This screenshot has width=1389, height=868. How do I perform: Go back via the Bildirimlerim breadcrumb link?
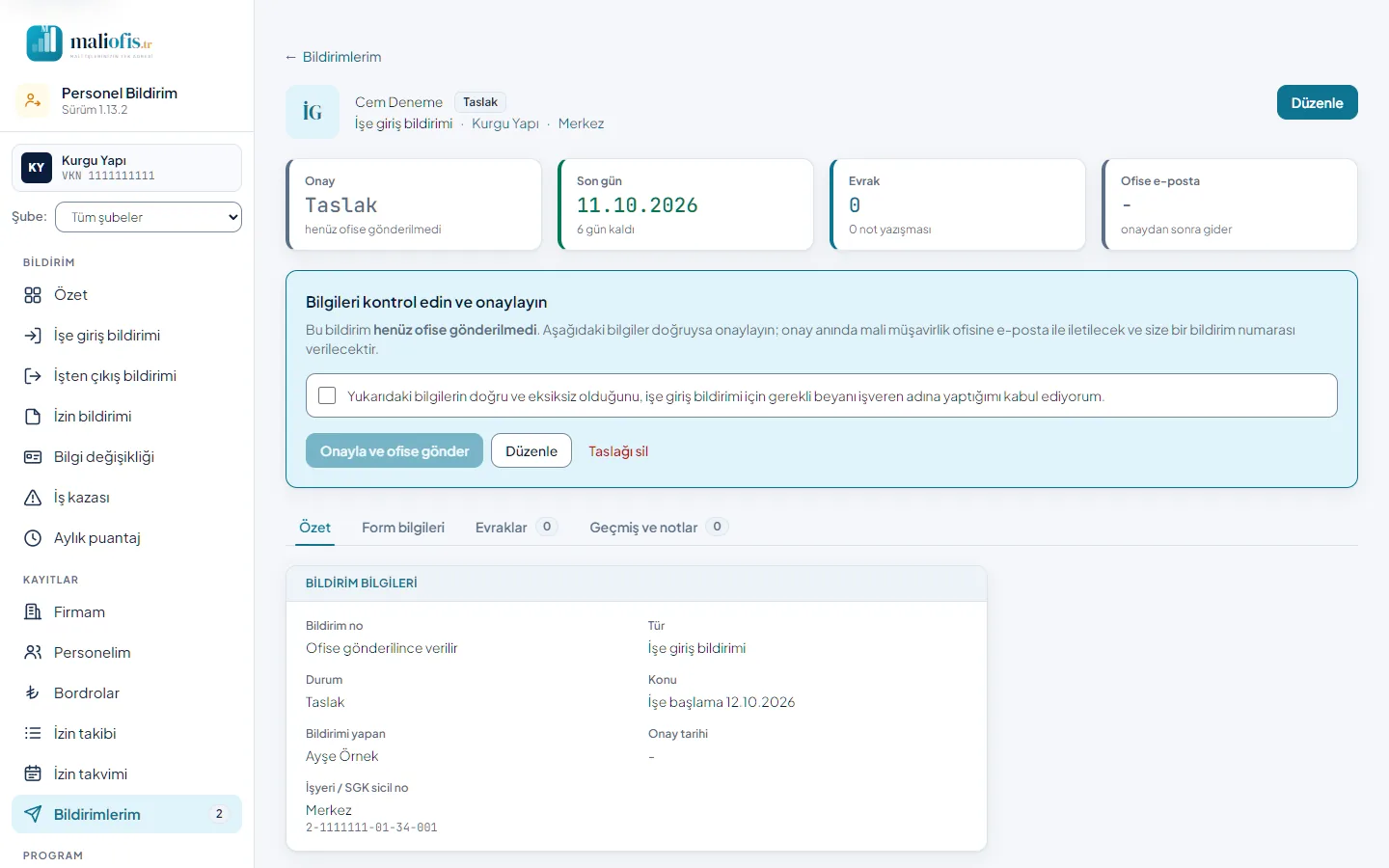click(x=333, y=57)
